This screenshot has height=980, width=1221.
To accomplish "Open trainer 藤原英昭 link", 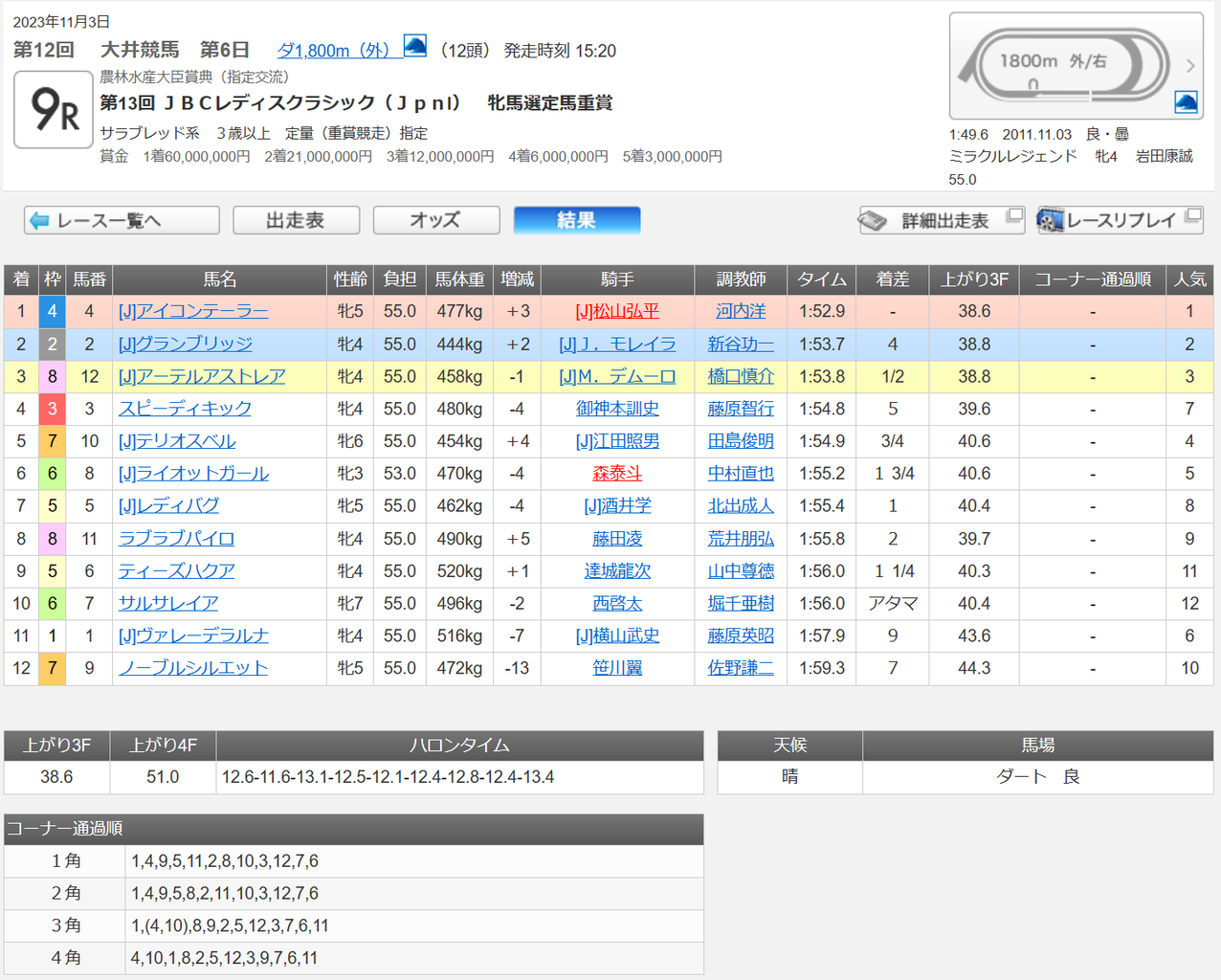I will 741,635.
